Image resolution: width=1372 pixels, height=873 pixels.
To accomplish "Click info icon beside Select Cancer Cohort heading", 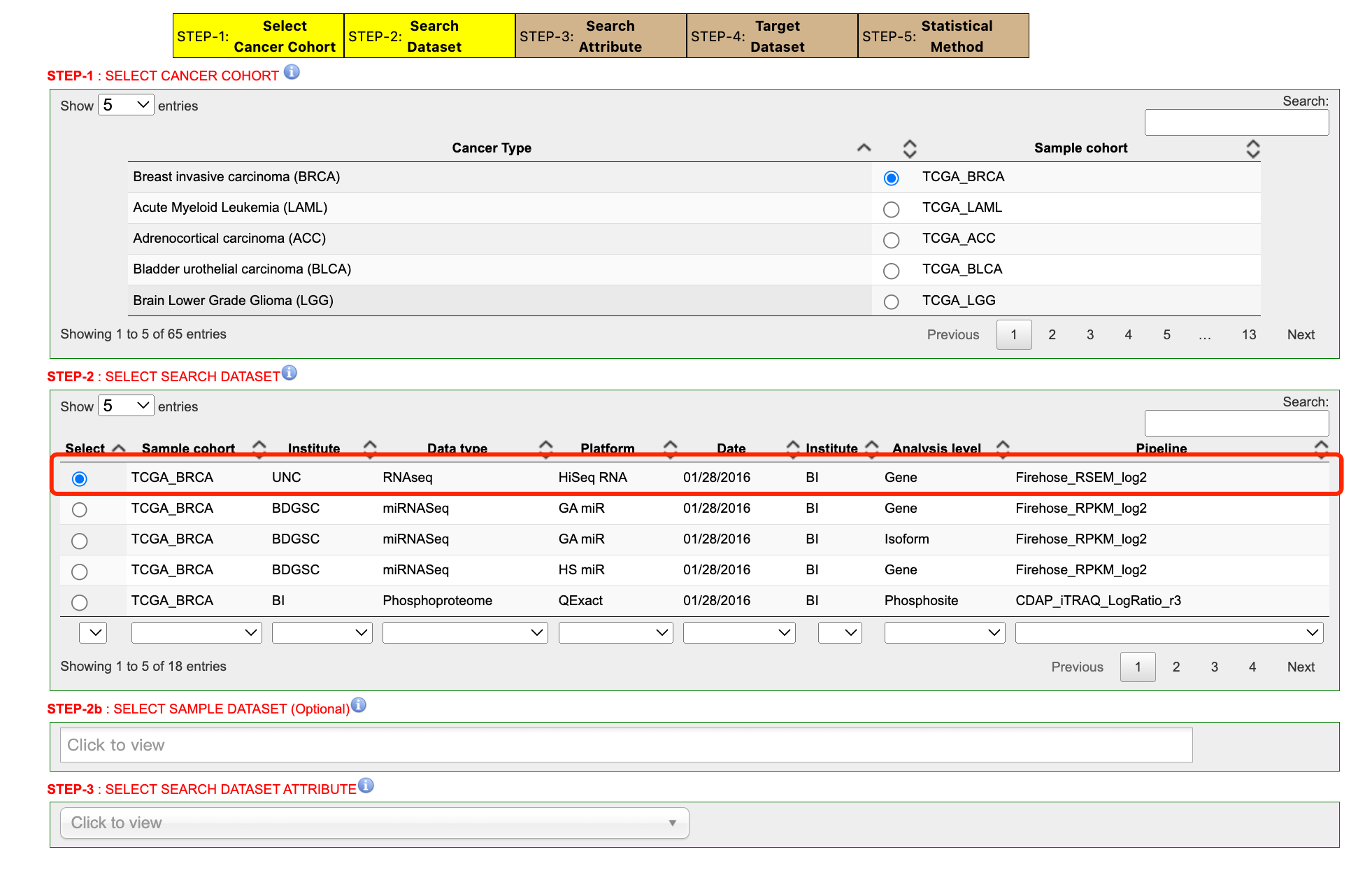I will tap(292, 72).
